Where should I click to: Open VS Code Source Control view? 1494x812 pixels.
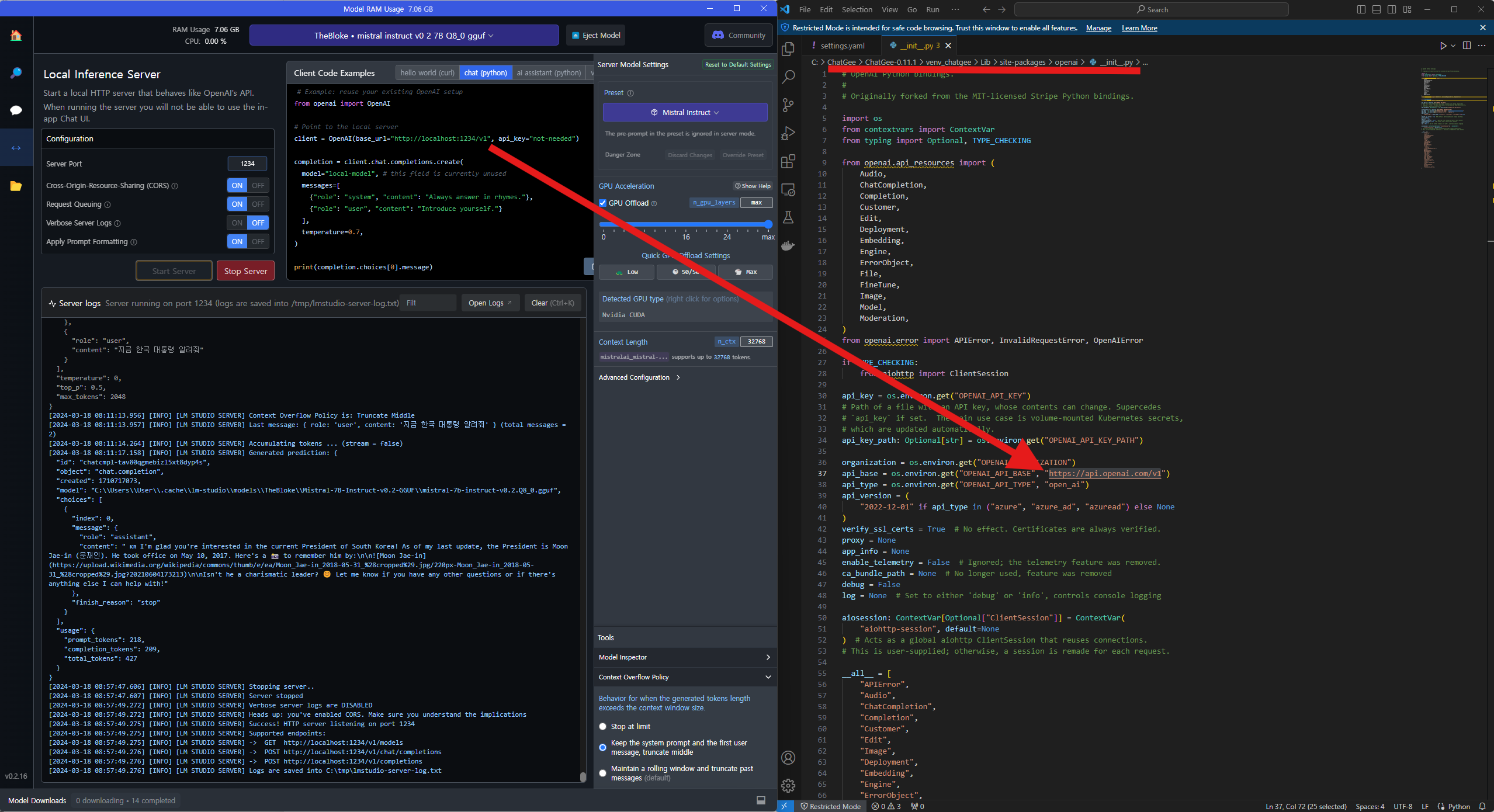[x=788, y=105]
